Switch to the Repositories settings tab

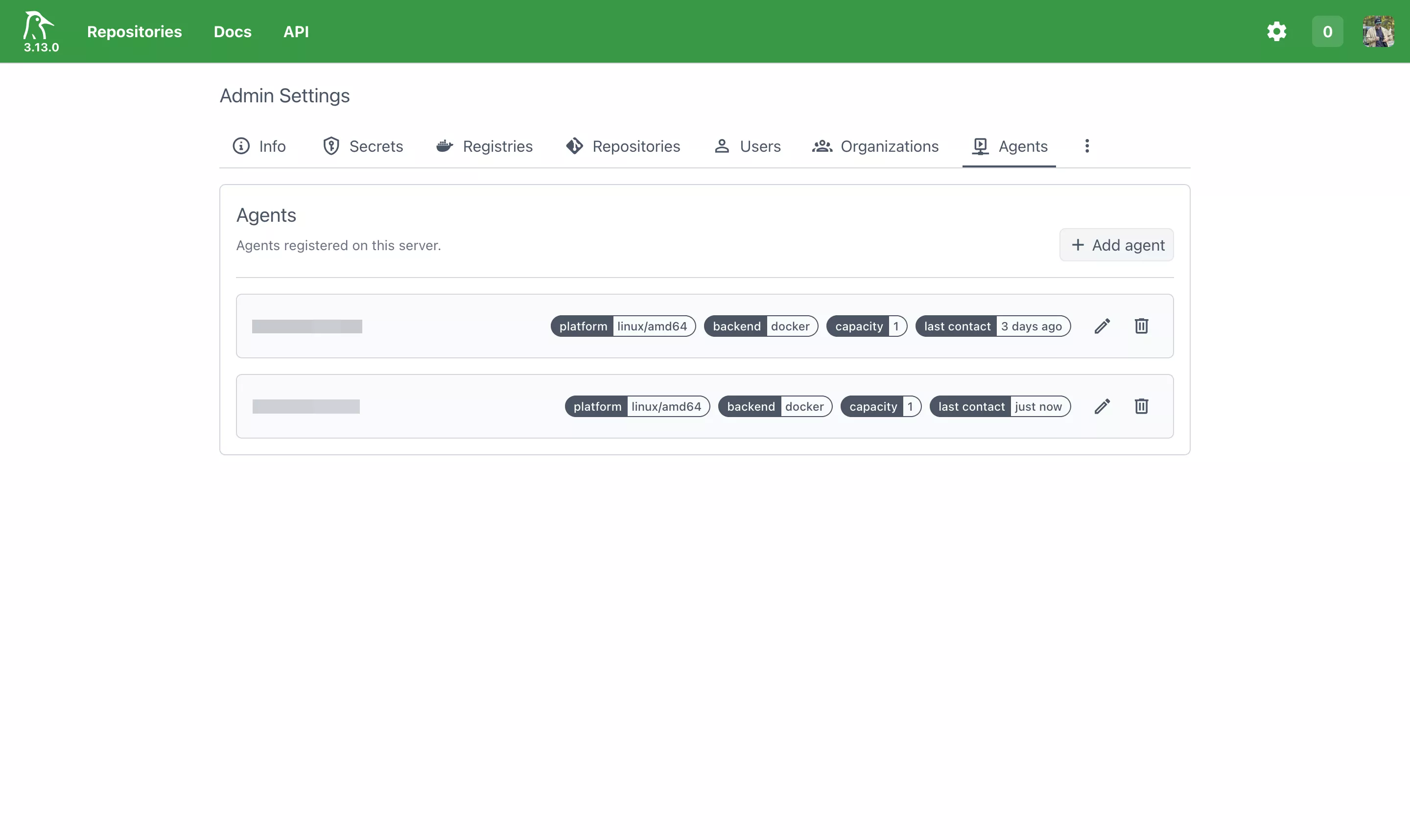623,146
